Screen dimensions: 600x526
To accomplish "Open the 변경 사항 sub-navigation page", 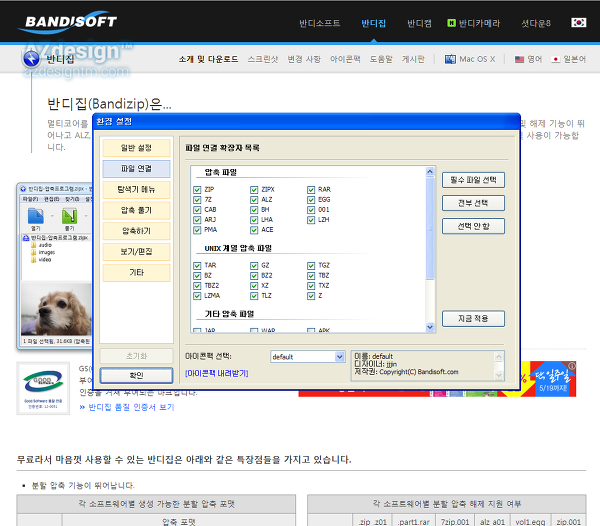I will click(304, 59).
